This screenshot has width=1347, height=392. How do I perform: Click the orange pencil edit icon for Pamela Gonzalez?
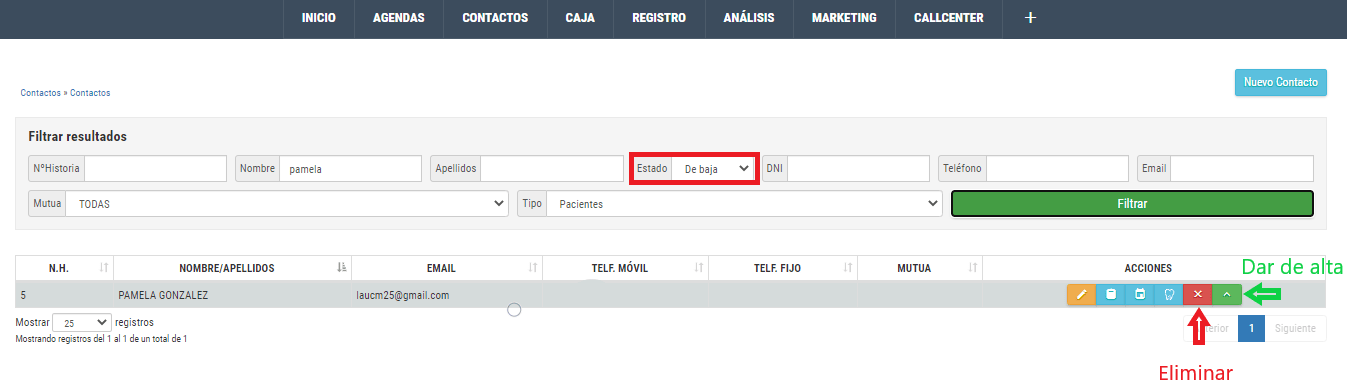pos(1081,294)
